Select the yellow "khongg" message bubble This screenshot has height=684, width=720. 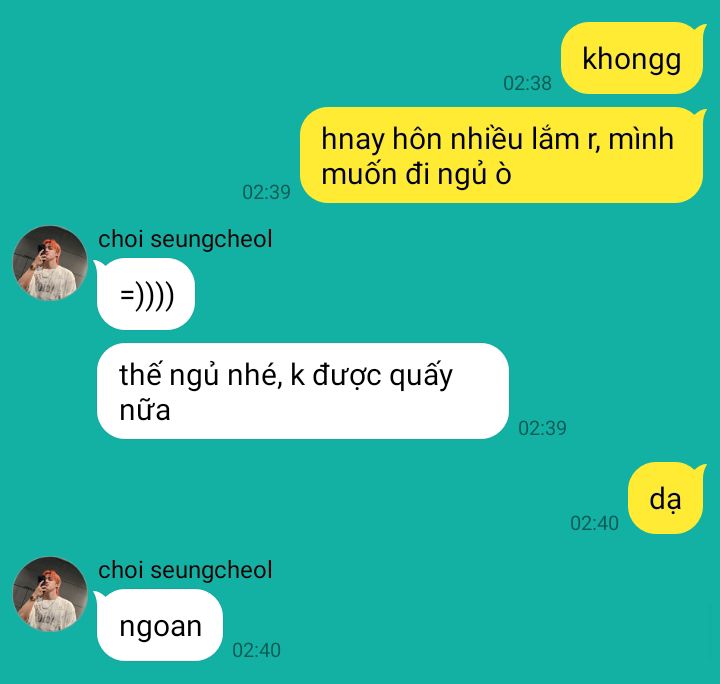[632, 58]
